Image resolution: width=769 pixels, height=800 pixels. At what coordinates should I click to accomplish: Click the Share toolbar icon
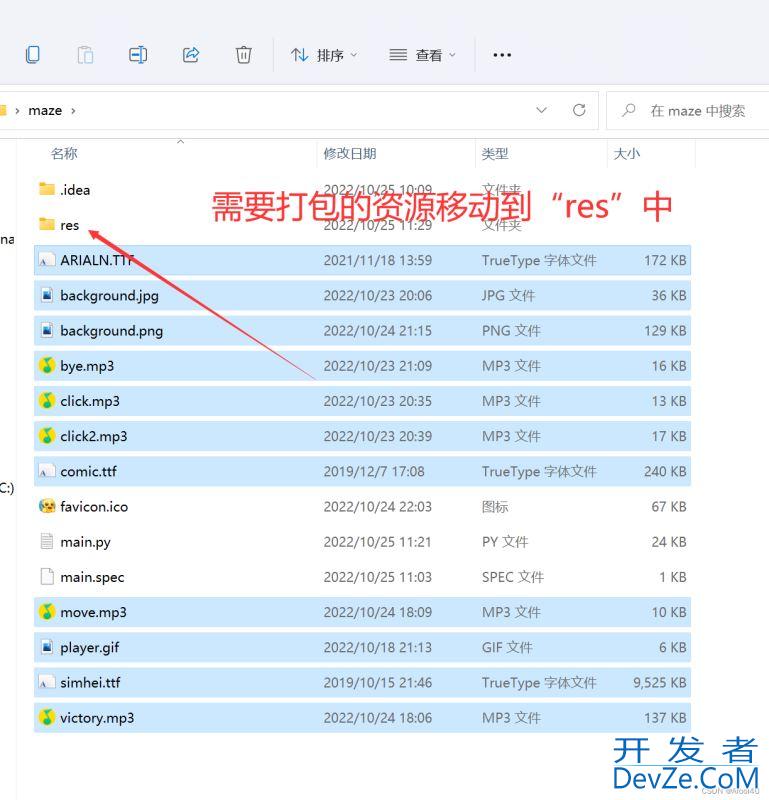coord(191,55)
